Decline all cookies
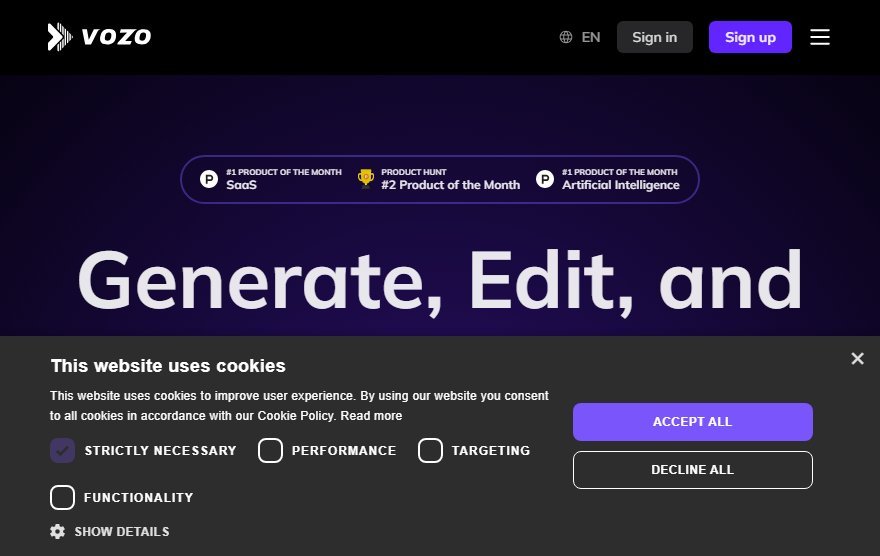The height and width of the screenshot is (556, 880). tap(693, 470)
